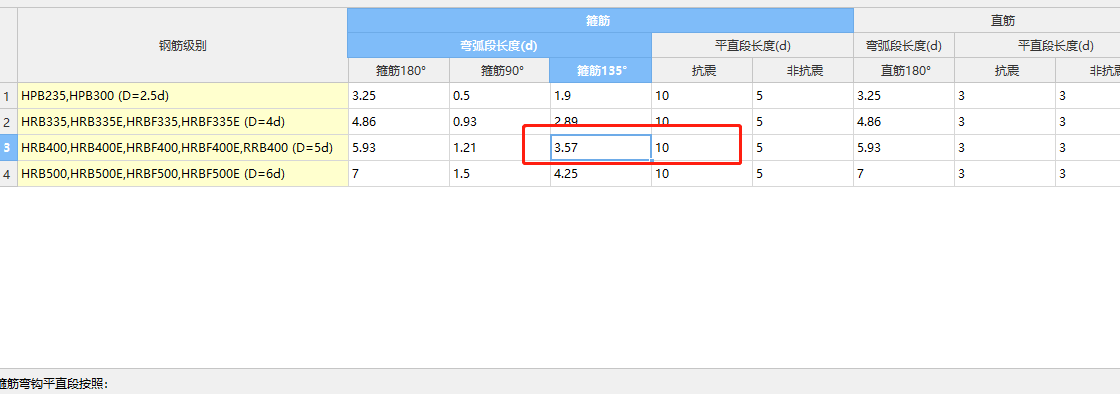Click the 抗震 header under 箍筋
The width and height of the screenshot is (1120, 394).
[701, 71]
